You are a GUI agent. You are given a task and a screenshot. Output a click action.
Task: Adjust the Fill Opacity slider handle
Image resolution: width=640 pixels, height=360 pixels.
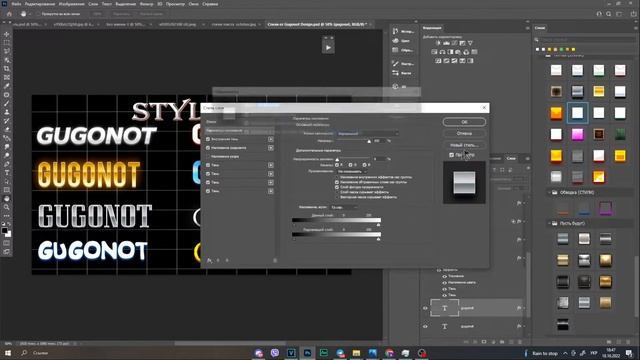point(337,160)
